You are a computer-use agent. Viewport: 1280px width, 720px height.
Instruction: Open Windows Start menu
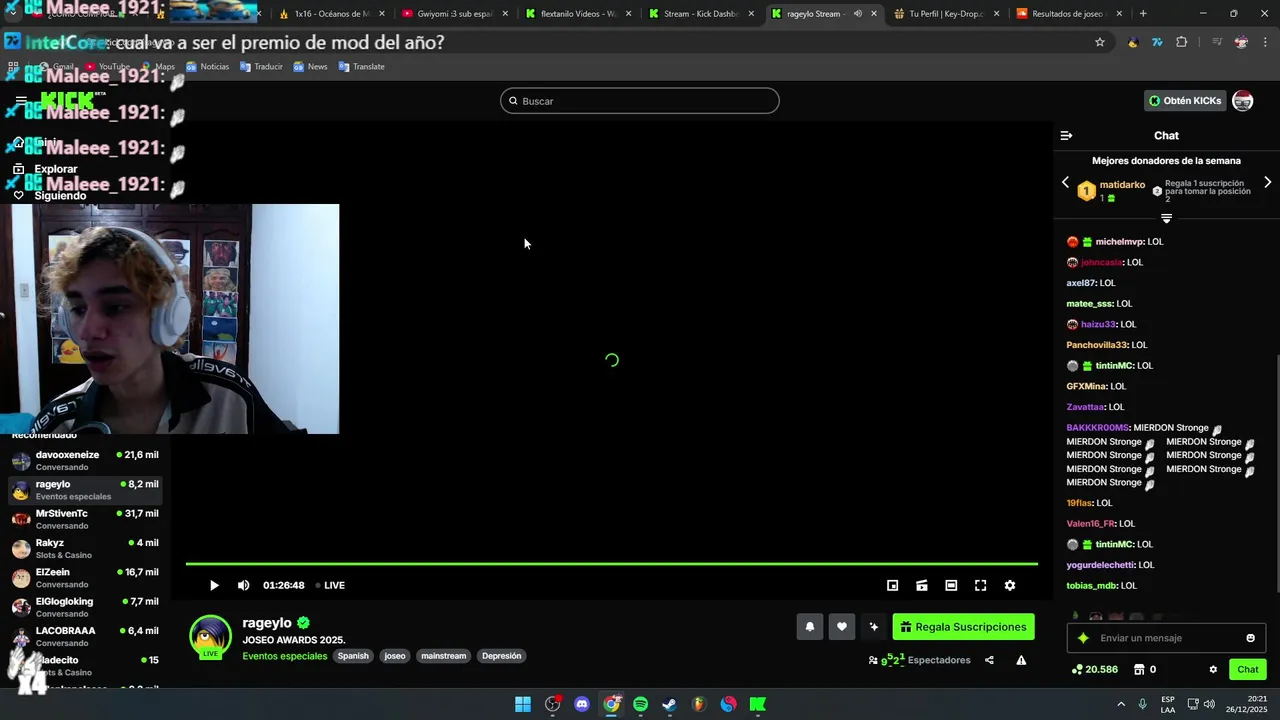(x=523, y=704)
